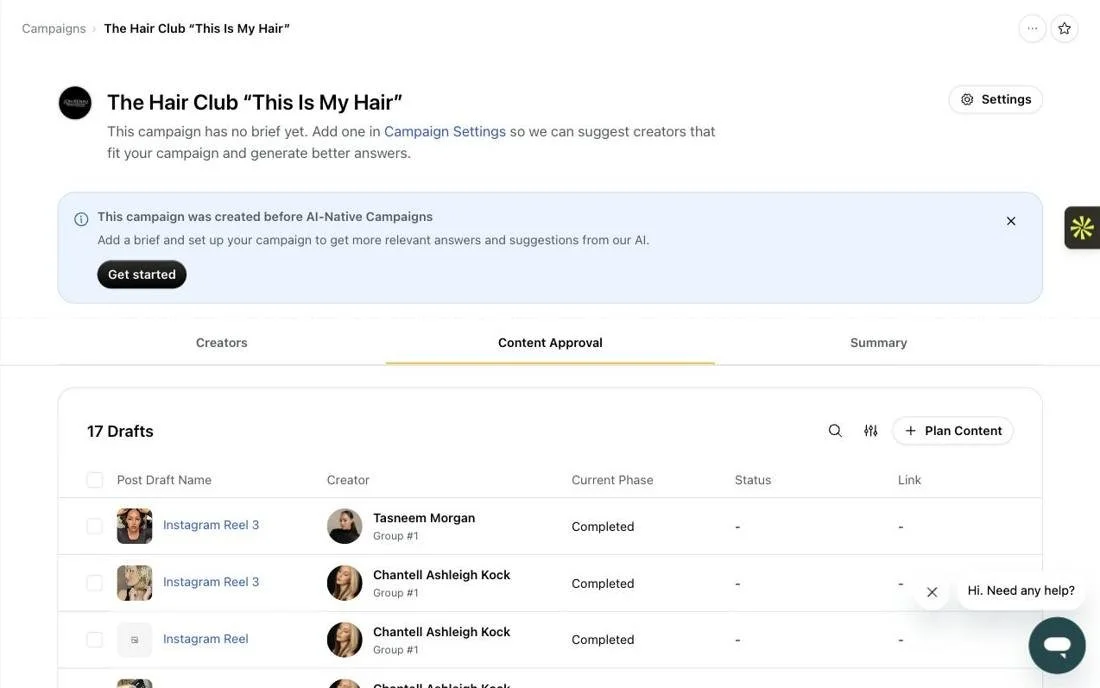Open the Summary tab
The image size is (1100, 688).
pos(878,343)
